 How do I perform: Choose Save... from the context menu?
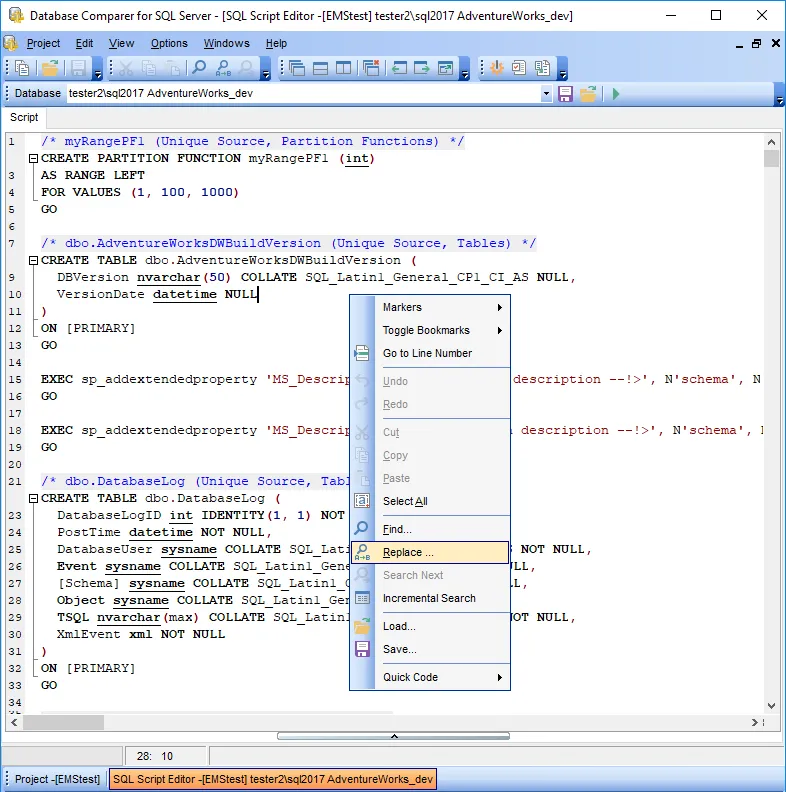pyautogui.click(x=430, y=649)
